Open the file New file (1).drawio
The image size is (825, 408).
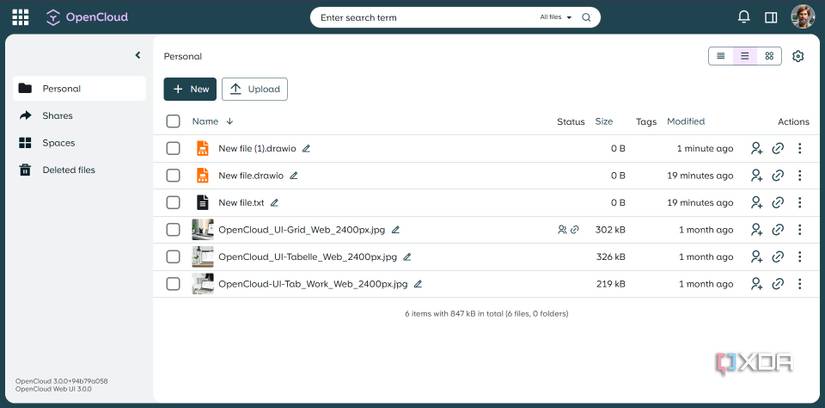pyautogui.click(x=257, y=149)
